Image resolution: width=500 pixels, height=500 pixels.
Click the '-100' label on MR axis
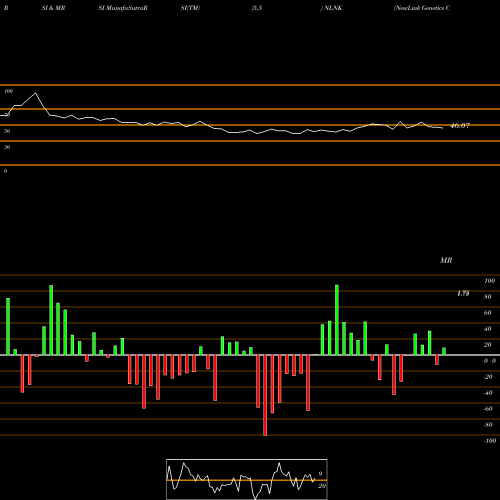point(489,441)
